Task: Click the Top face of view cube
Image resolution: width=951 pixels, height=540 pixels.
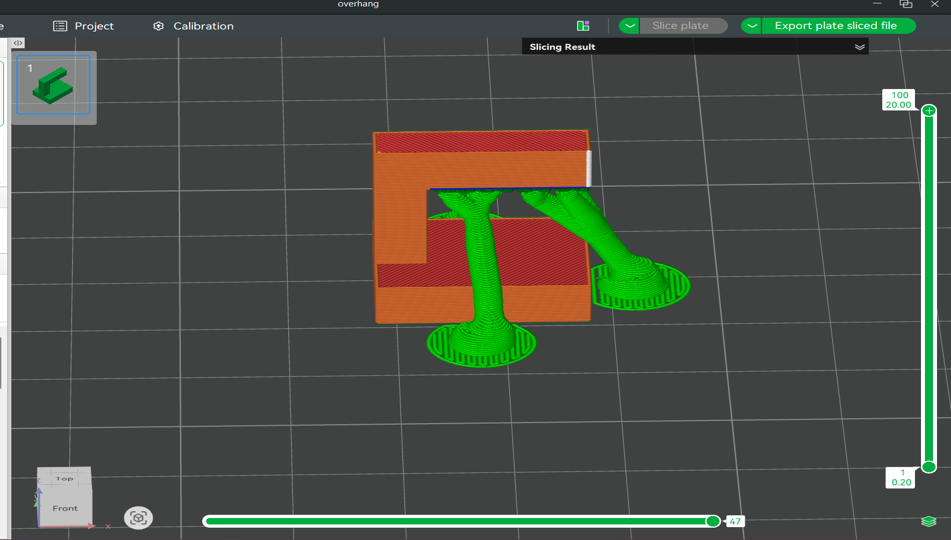Action: tap(64, 478)
